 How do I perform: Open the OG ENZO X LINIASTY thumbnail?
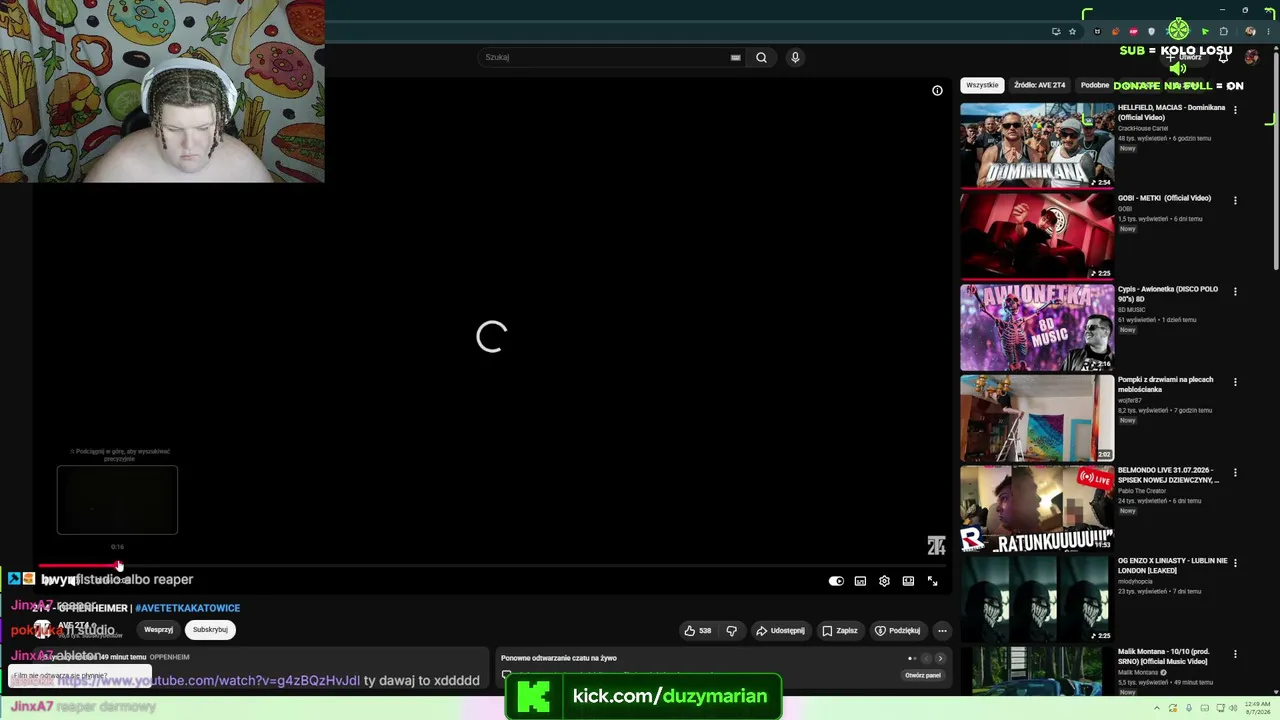[1037, 599]
